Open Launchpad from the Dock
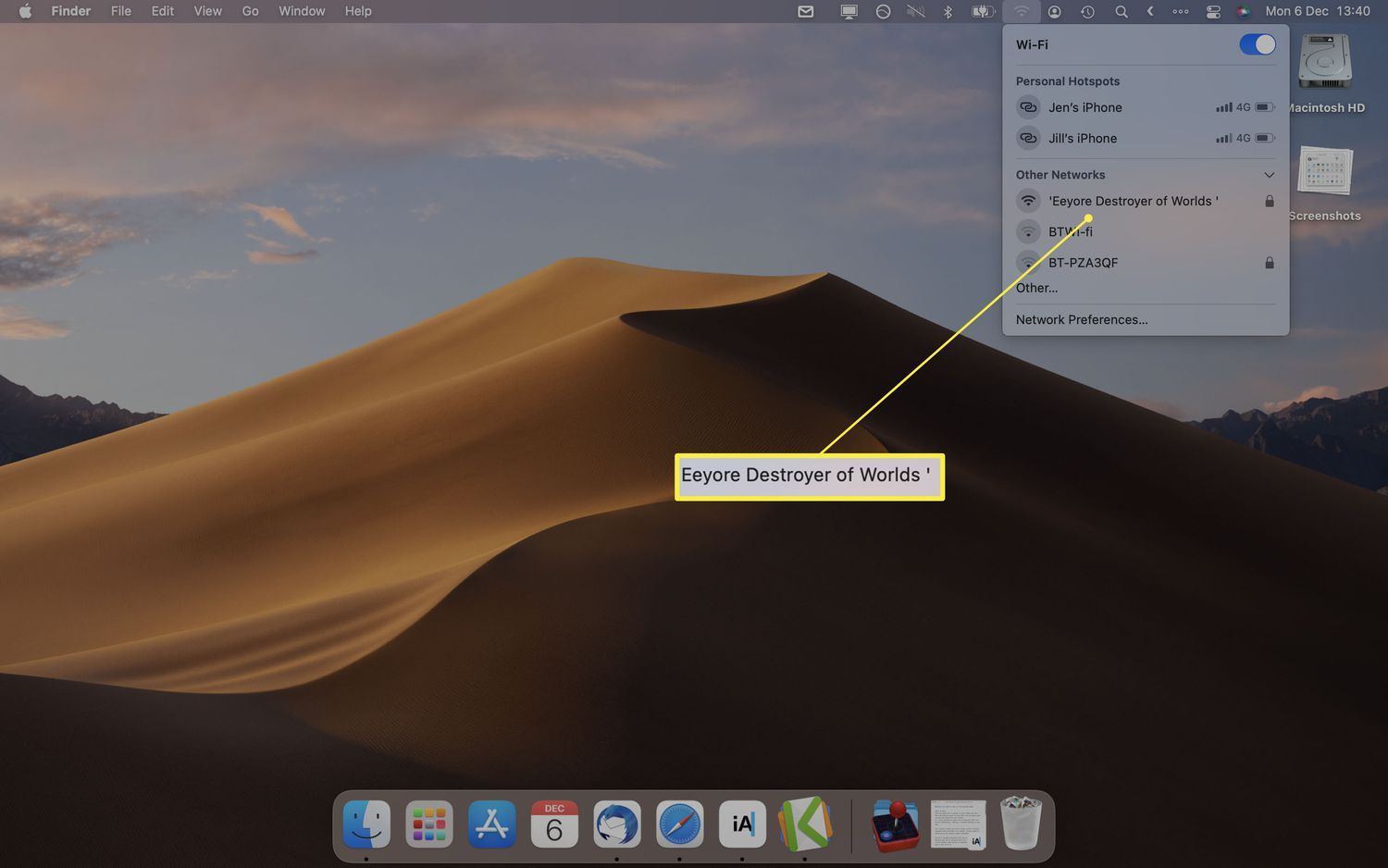Viewport: 1388px width, 868px height. click(x=429, y=824)
